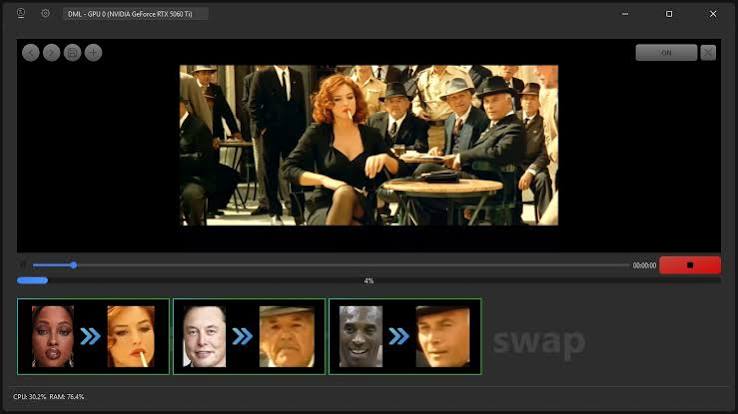Open the settings gear icon

[45, 14]
